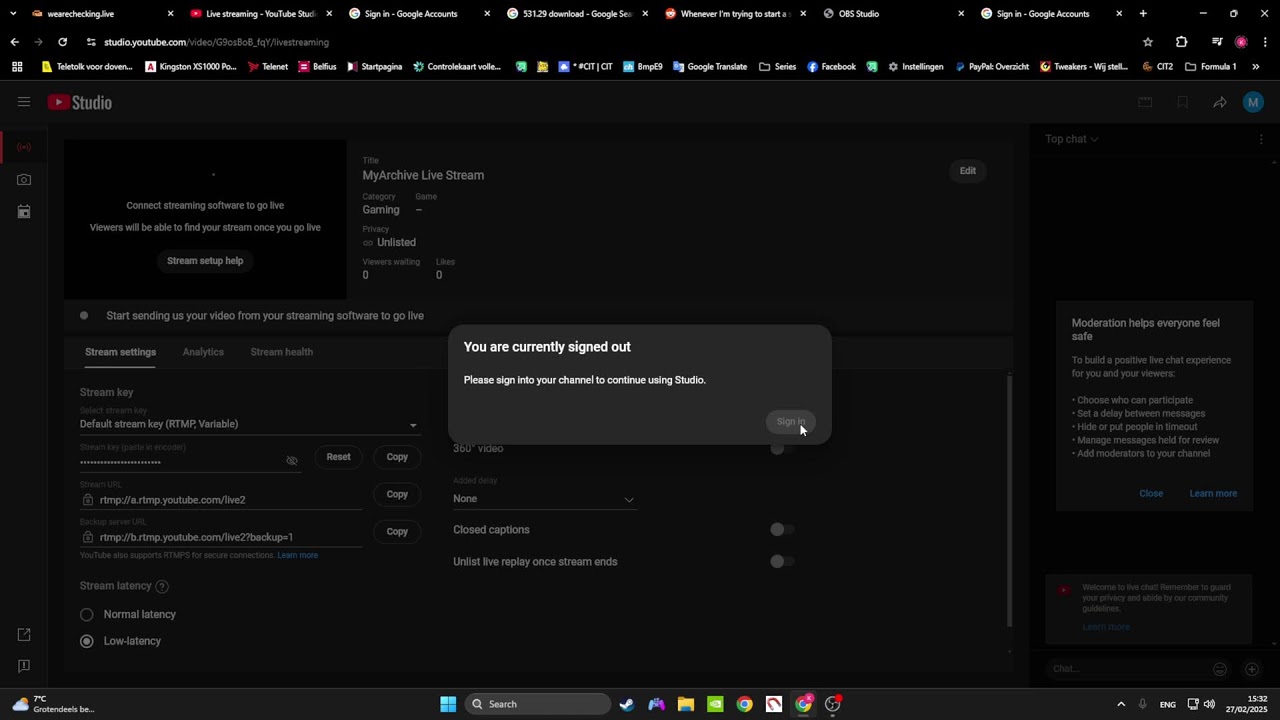Copy the Backup server URL
The height and width of the screenshot is (720, 1280).
pos(397,531)
